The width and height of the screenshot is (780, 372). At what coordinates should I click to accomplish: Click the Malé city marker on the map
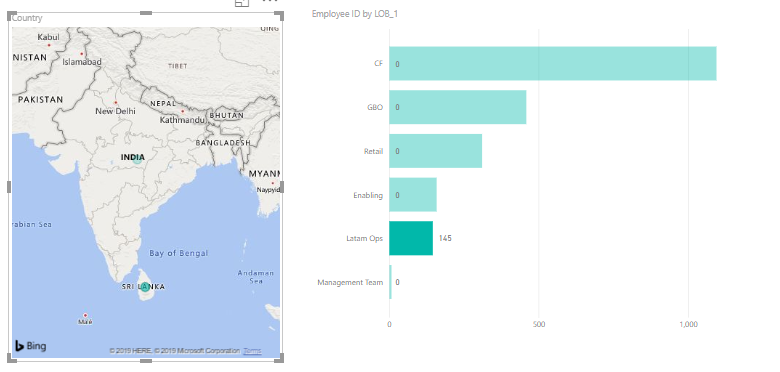pos(85,315)
